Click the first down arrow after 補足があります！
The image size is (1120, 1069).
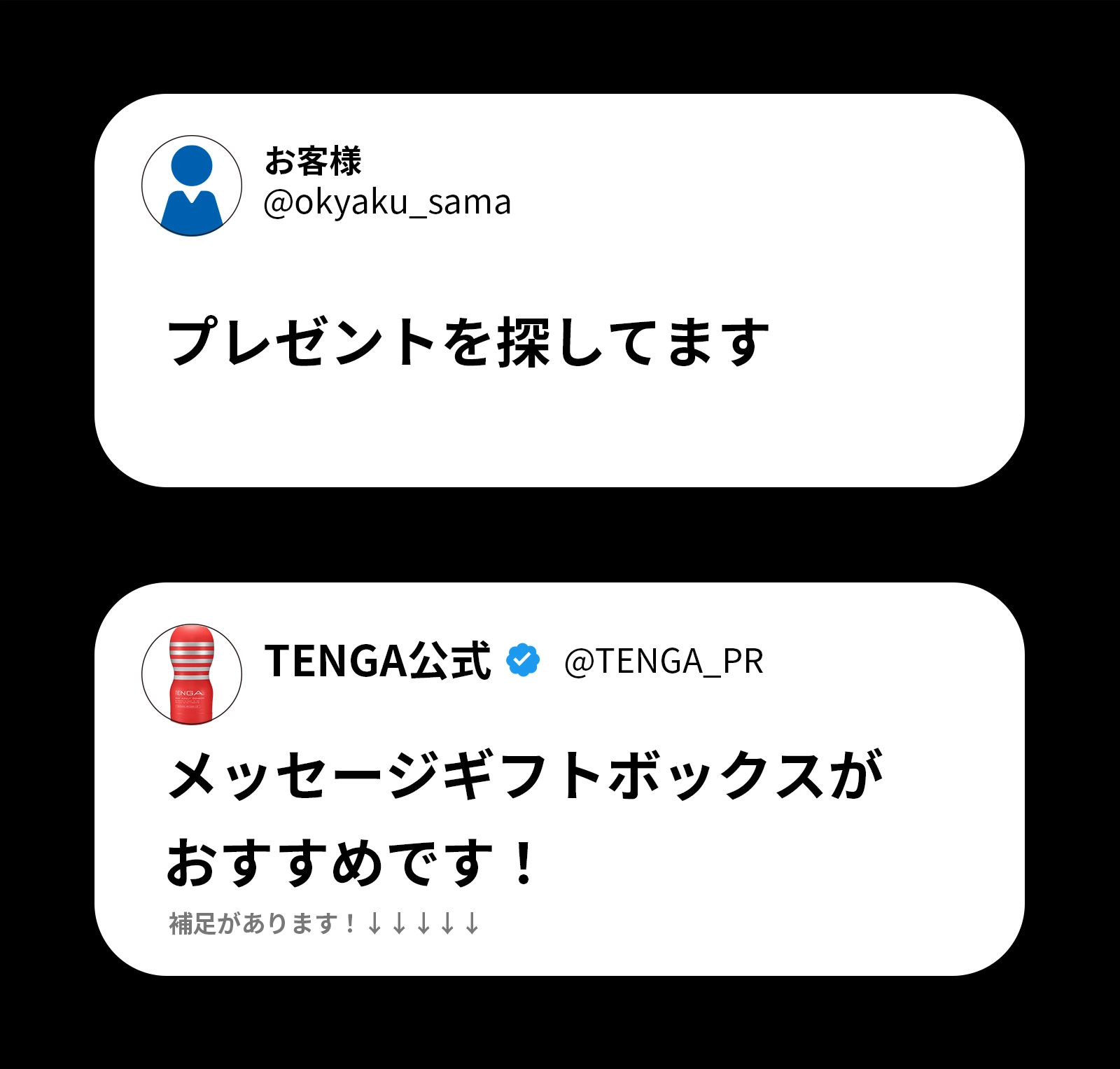[x=375, y=923]
